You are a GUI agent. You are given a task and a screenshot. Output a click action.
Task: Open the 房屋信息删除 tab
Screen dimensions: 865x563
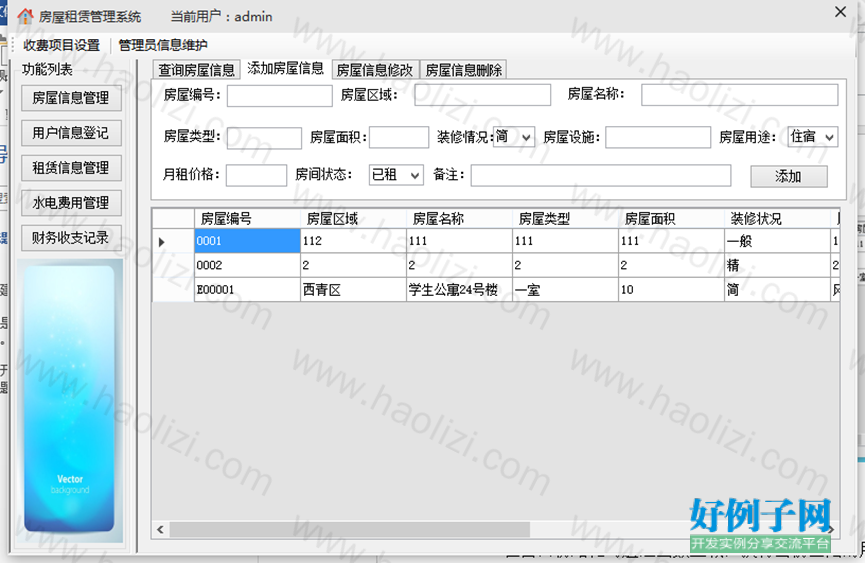click(463, 70)
